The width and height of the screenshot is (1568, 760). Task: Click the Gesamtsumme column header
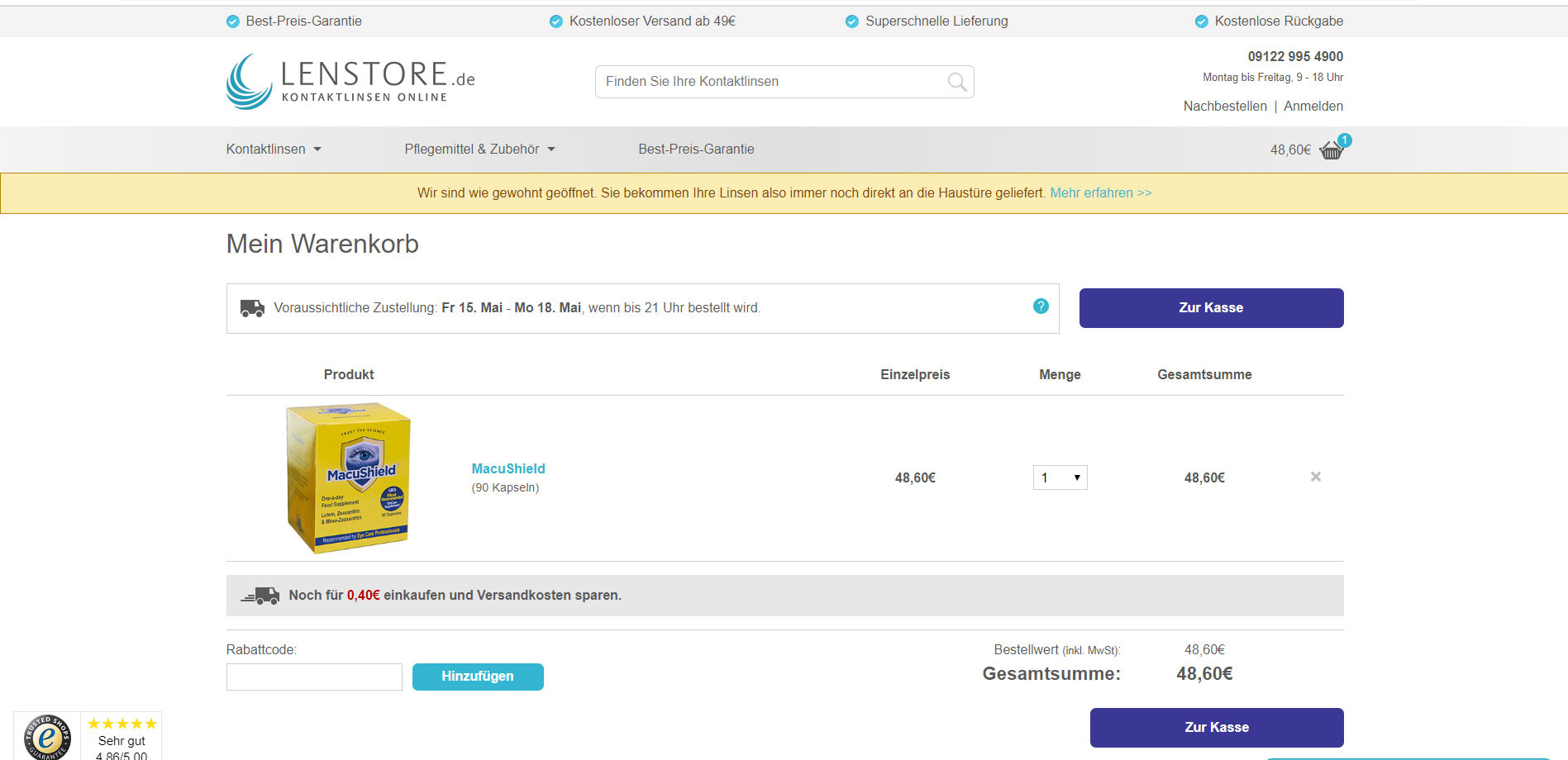[1204, 375]
